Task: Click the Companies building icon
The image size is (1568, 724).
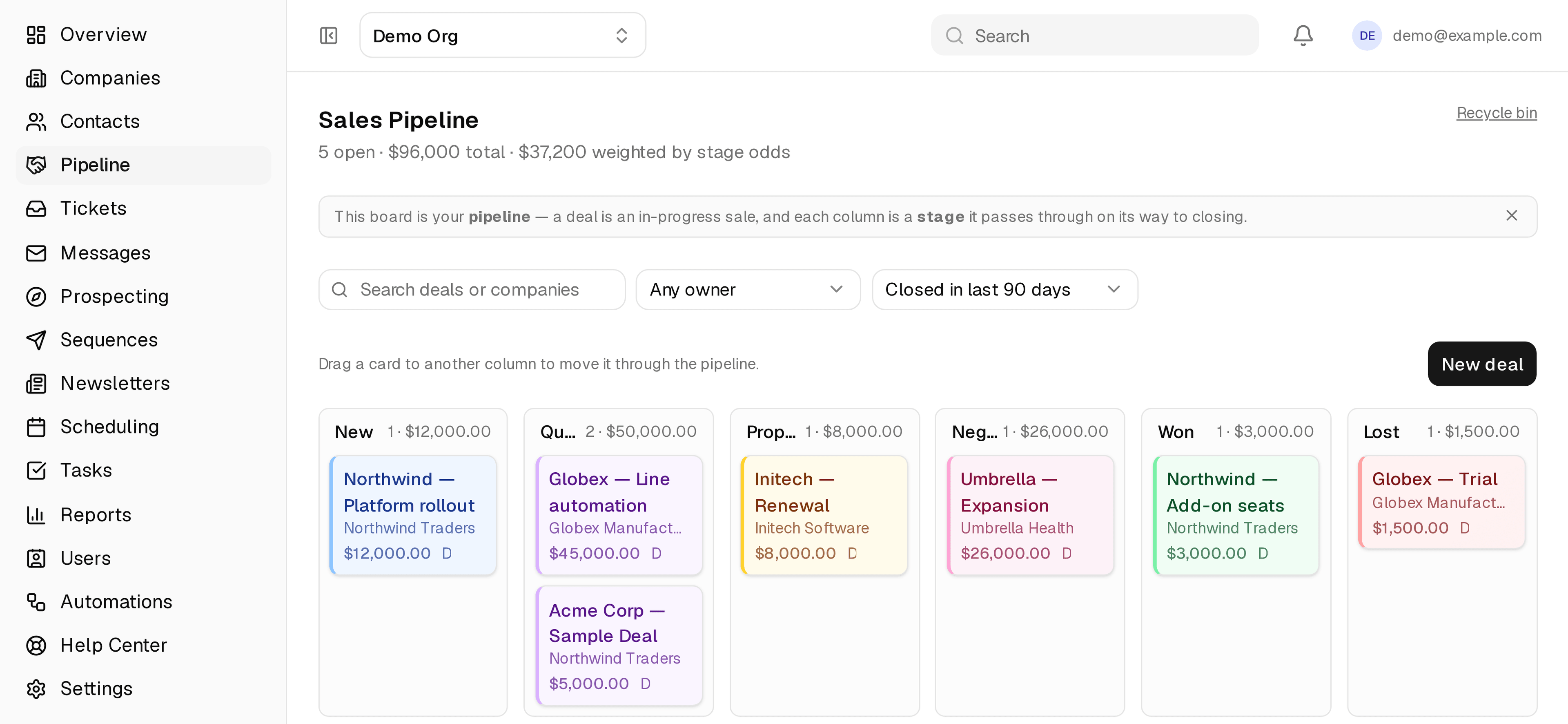Action: 36,78
